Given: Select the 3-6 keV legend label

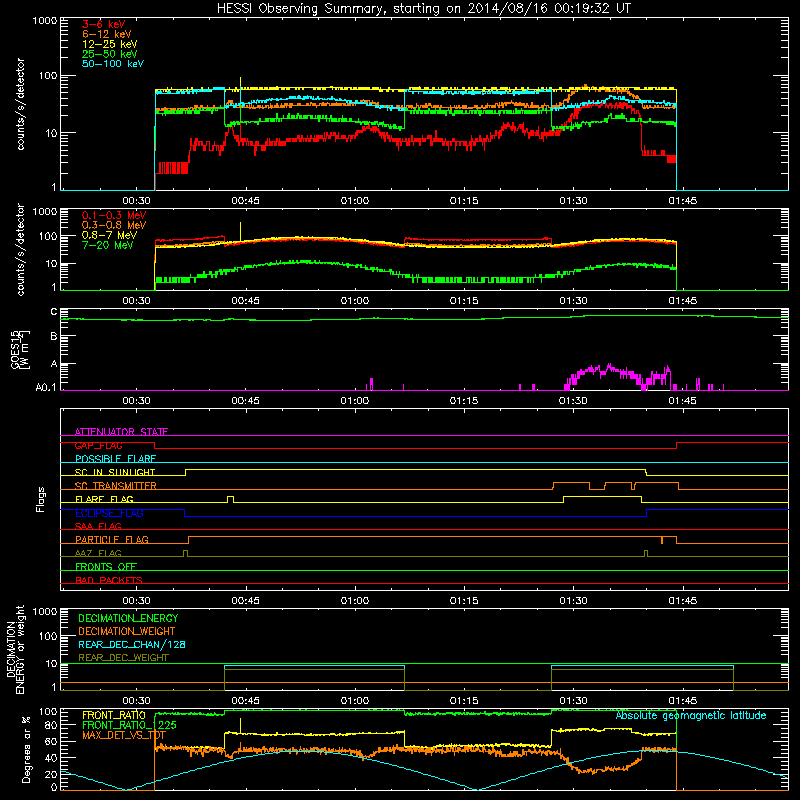Looking at the screenshot, I should (104, 24).
